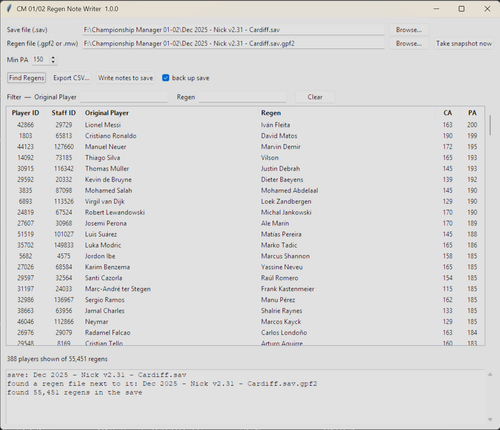Sort by the Staff ID column header
Viewport: 500px width, 430px height.
[x=63, y=113]
